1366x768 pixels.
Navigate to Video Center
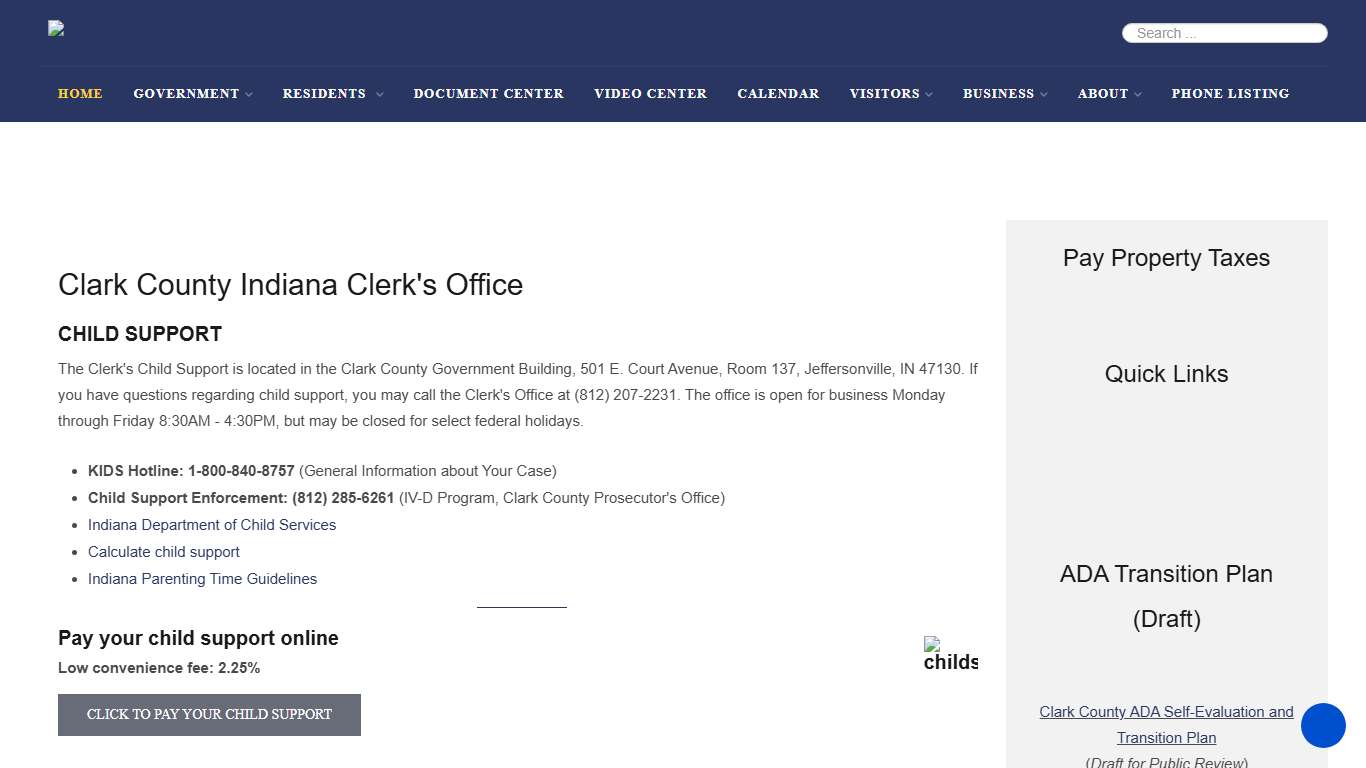click(x=650, y=94)
